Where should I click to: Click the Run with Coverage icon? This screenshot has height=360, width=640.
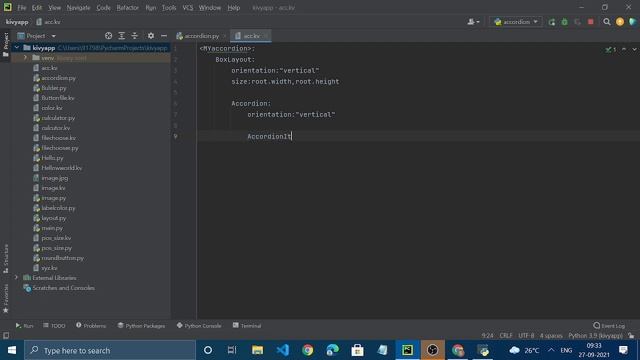(x=578, y=22)
